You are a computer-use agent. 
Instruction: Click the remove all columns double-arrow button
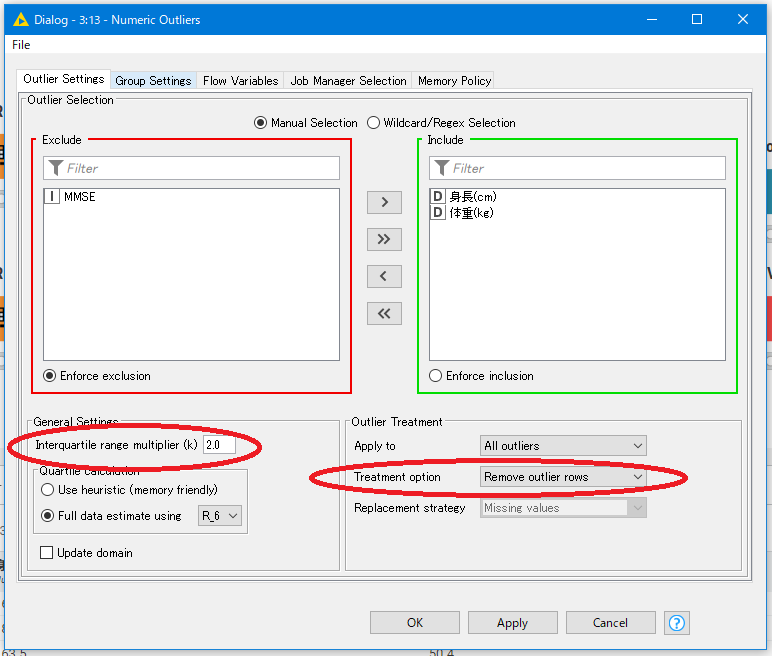click(x=384, y=313)
